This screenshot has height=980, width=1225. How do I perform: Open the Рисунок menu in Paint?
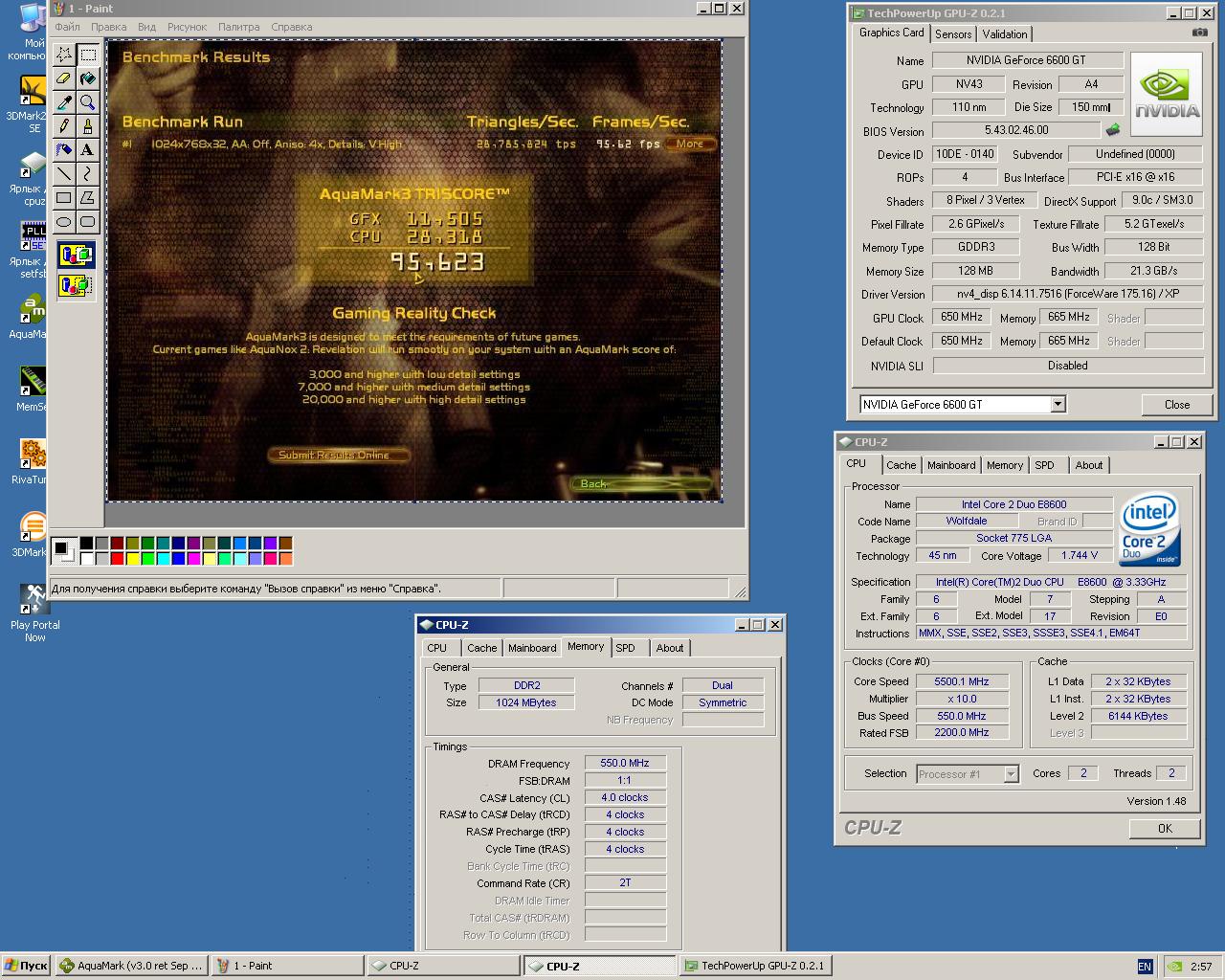coord(187,27)
